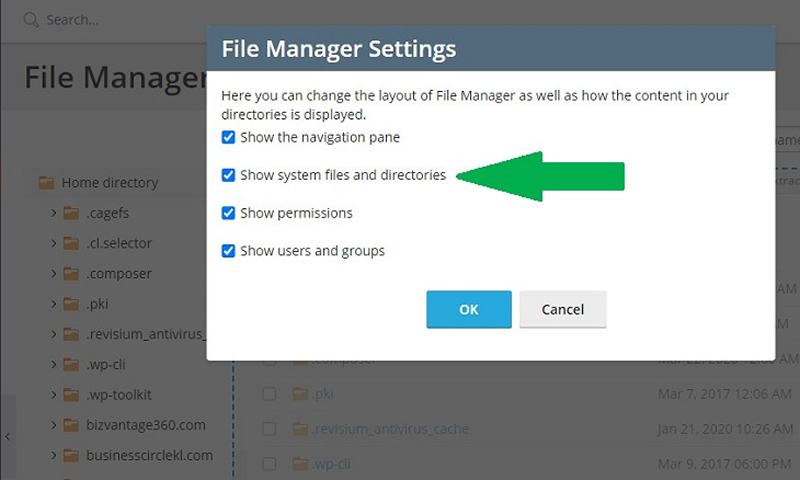Click the .composer folder icon in tree
The height and width of the screenshot is (480, 800).
click(70, 273)
